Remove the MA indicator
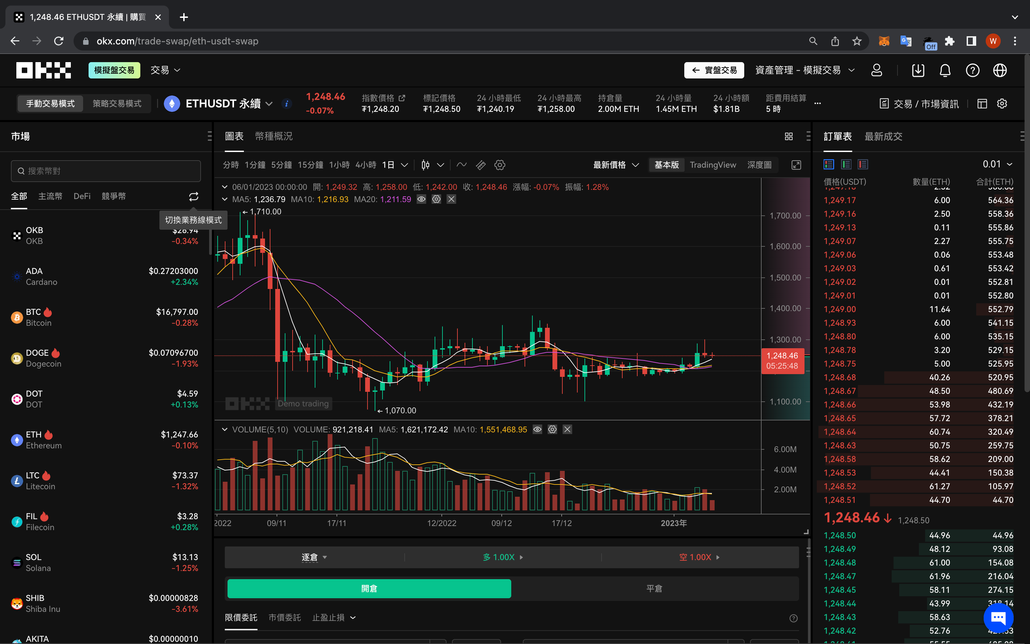The image size is (1030, 644). (x=451, y=199)
